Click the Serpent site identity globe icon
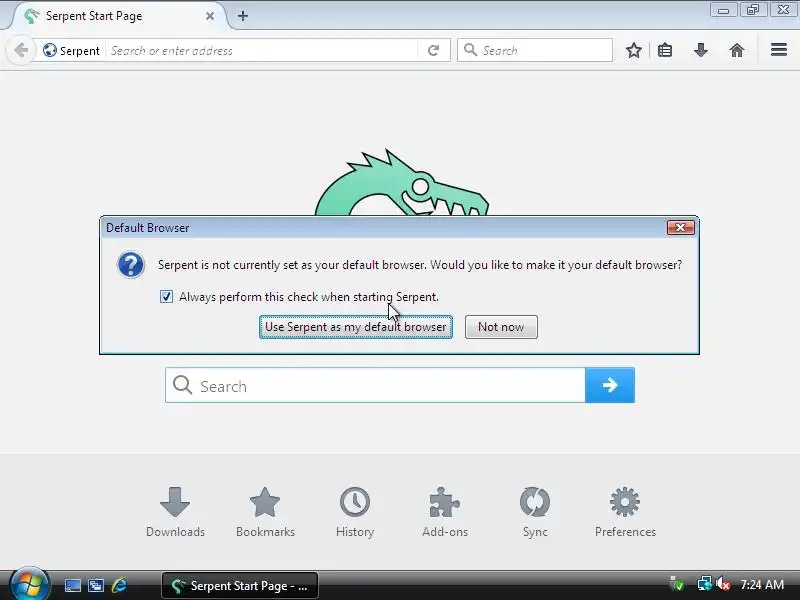Viewport: 800px width, 600px height. [50, 51]
